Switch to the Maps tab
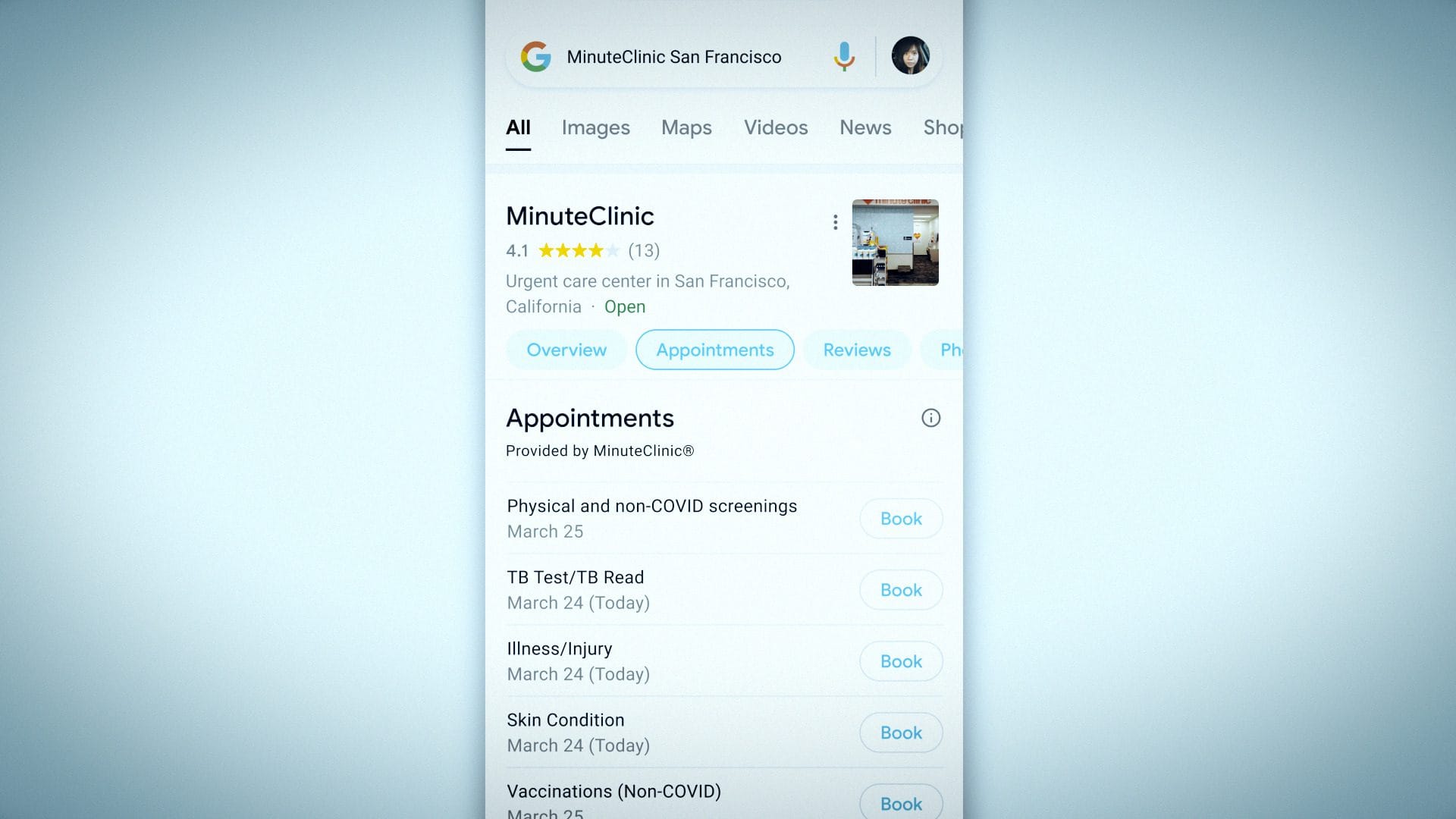 tap(687, 127)
